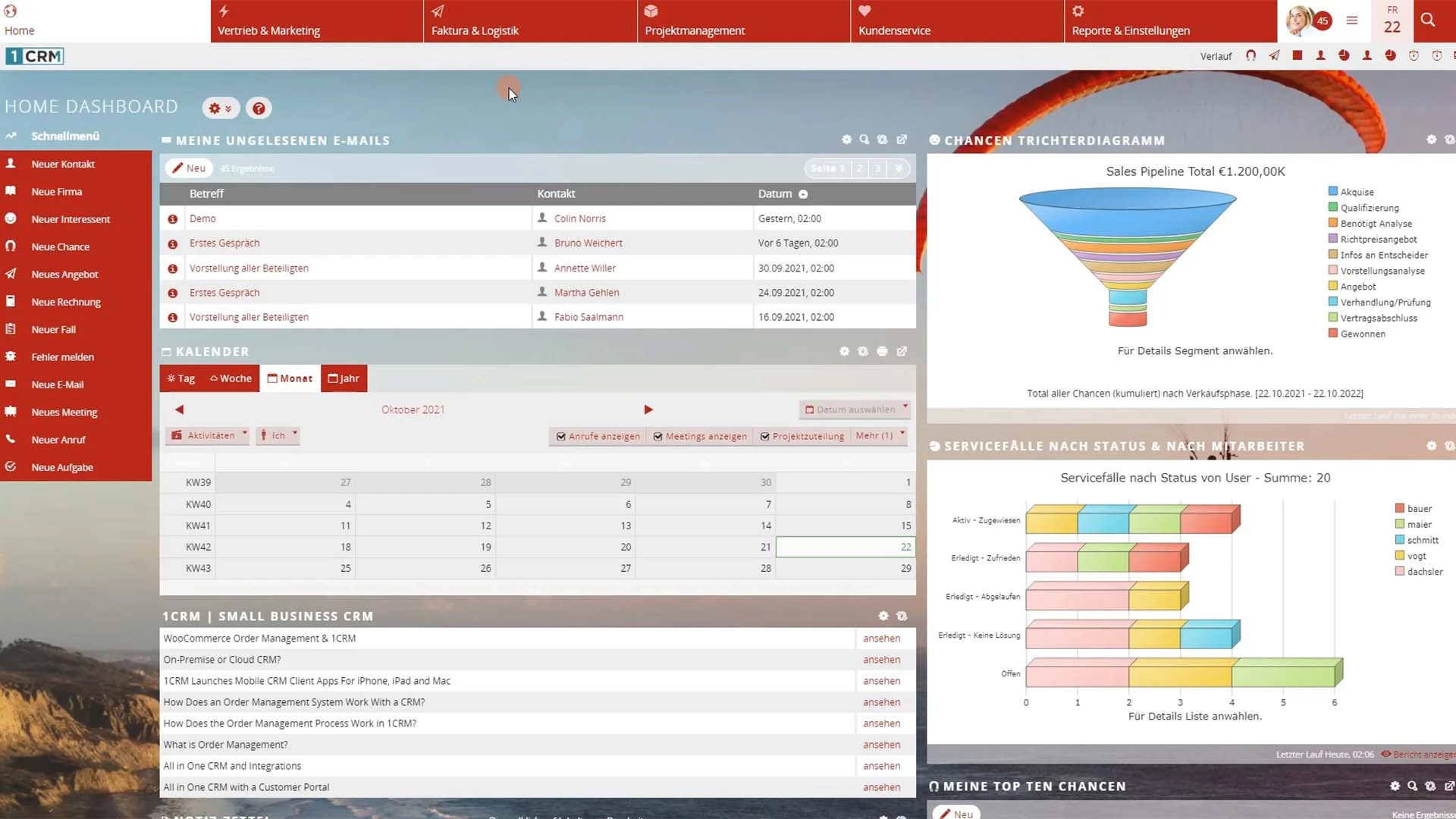
Task: Expand the dashboard settings gear dropdown
Action: [x=220, y=108]
